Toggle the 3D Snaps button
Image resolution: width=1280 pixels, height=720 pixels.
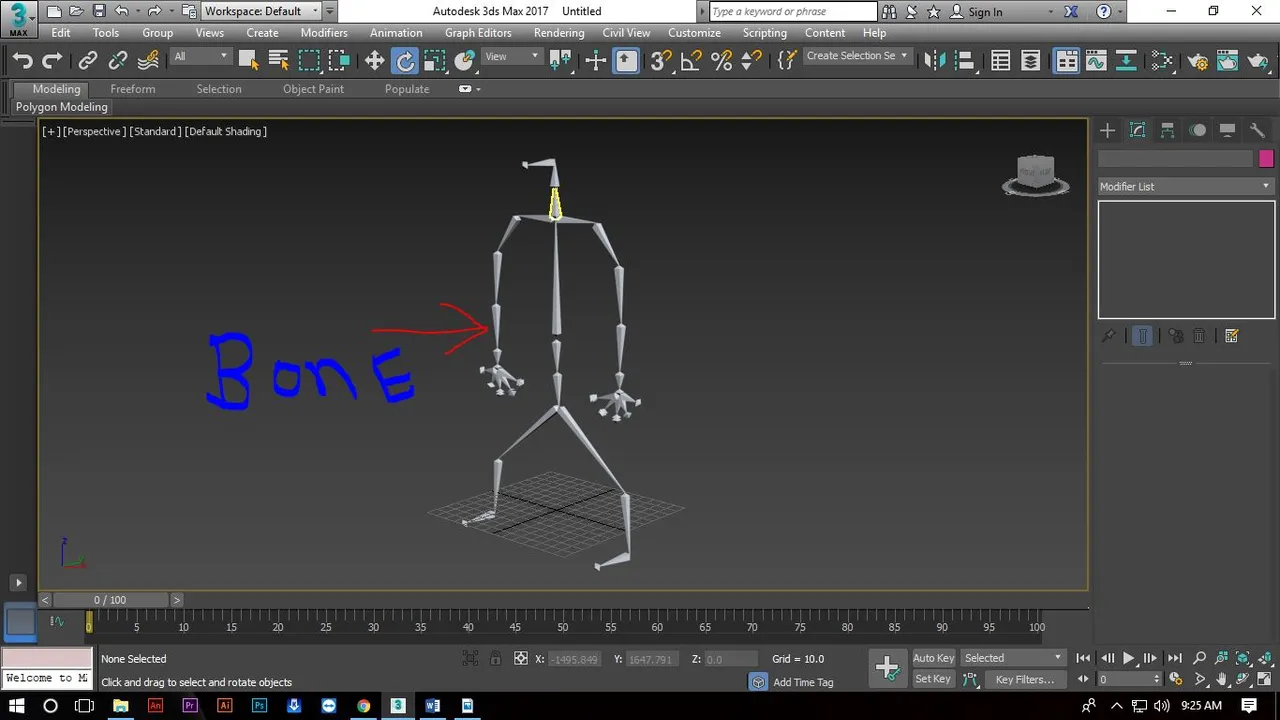point(661,61)
